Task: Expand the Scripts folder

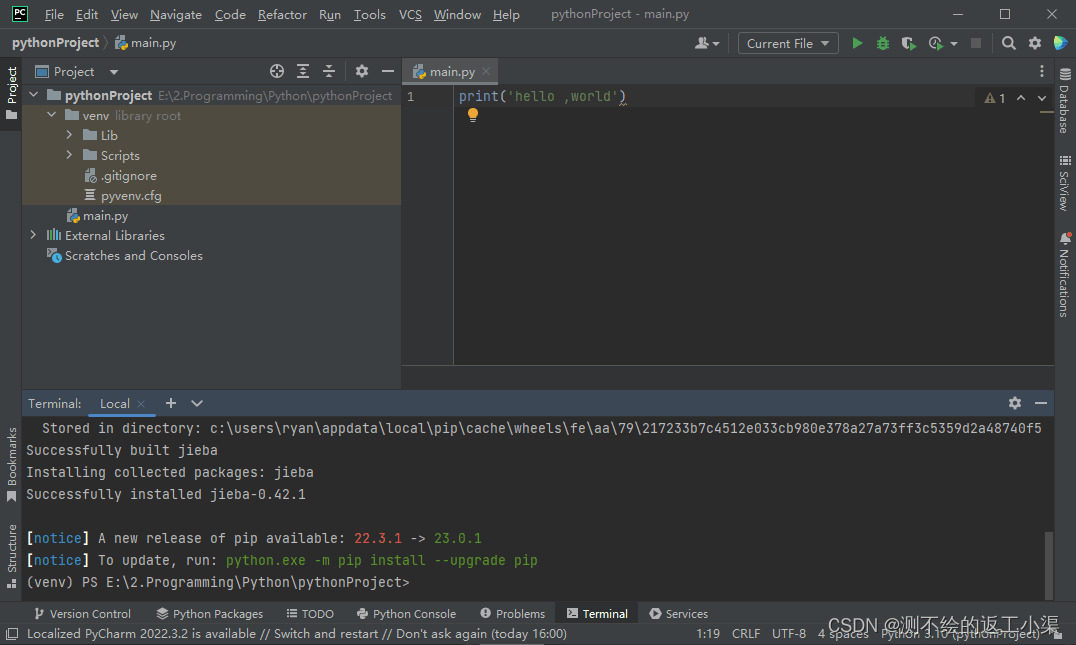Action: coord(69,154)
